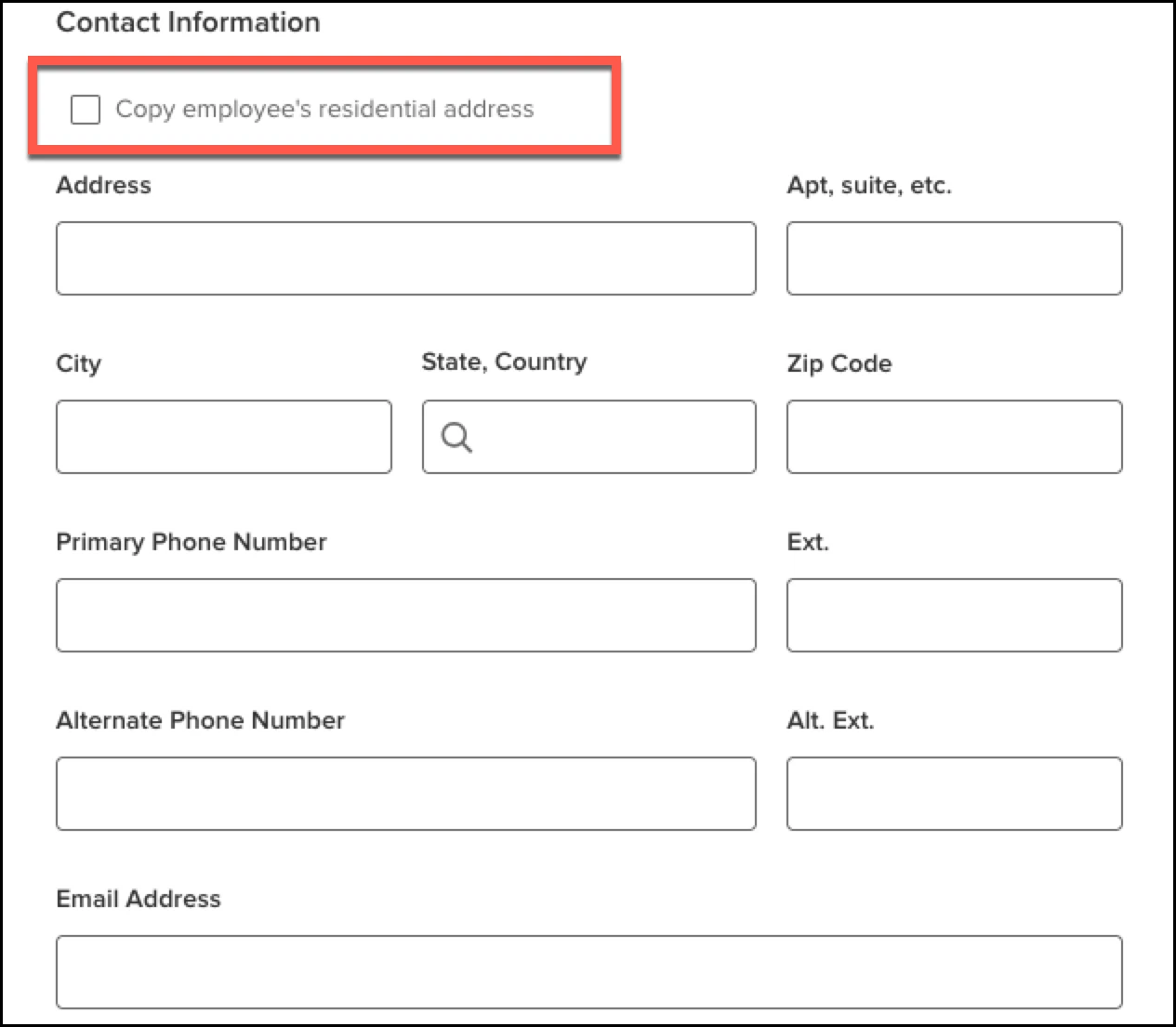Open the State, Country search dropdown field
This screenshot has height=1027, width=1176.
[589, 437]
